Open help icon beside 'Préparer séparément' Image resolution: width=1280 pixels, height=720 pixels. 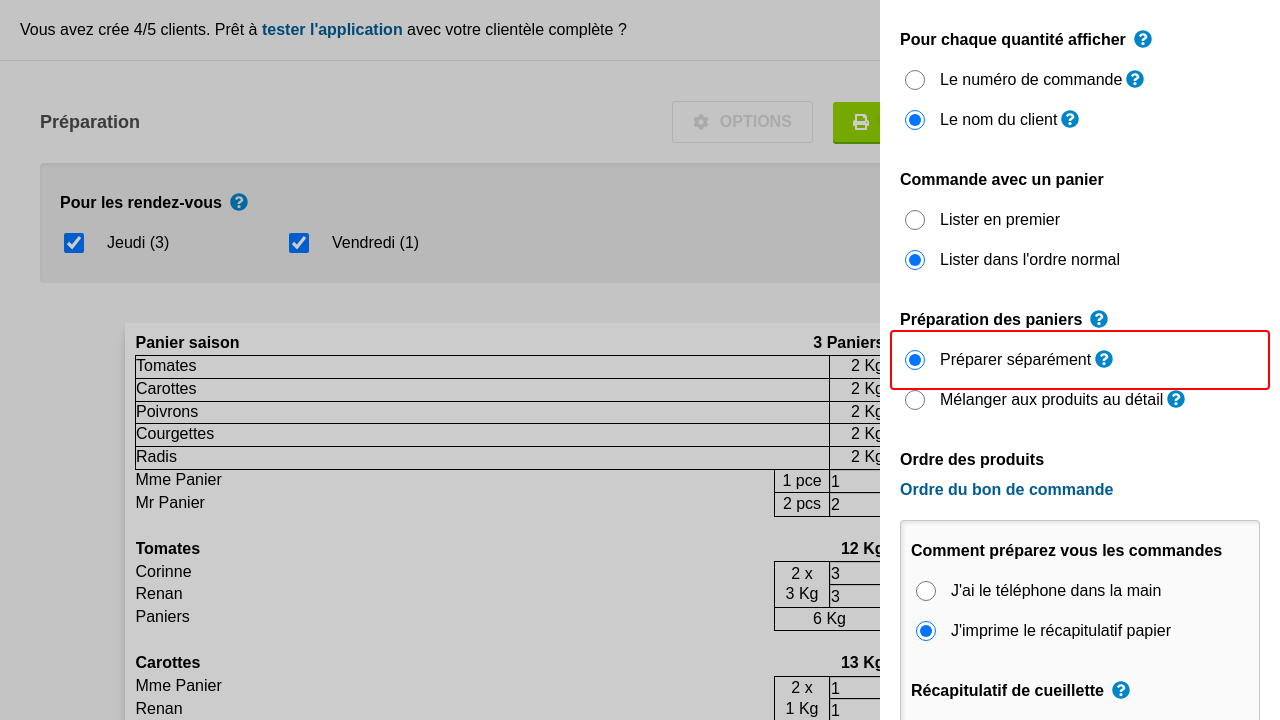1104,359
